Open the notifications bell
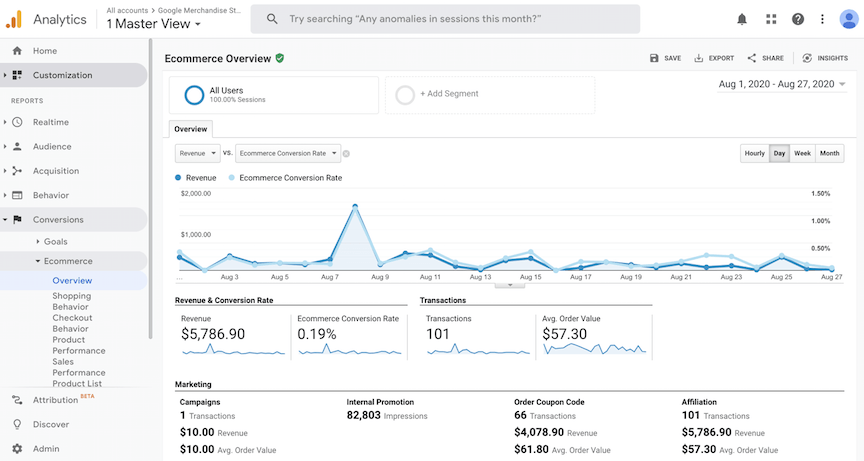Viewport: 864px width, 461px height. pos(742,19)
